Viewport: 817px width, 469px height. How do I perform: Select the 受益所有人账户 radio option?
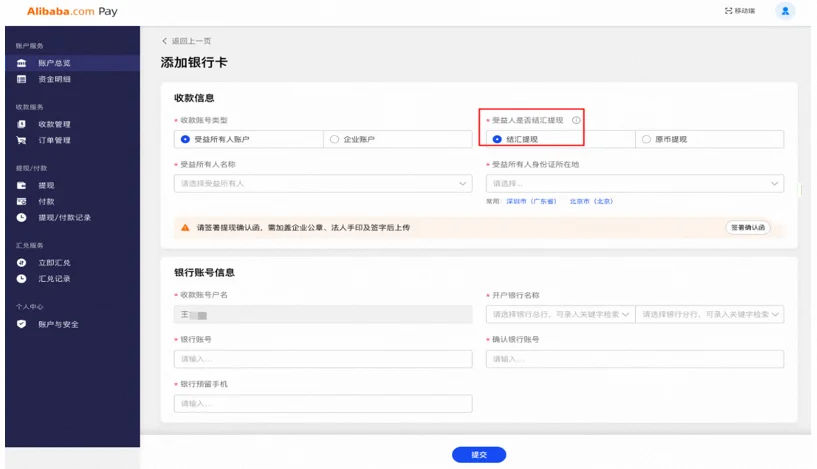coord(185,140)
